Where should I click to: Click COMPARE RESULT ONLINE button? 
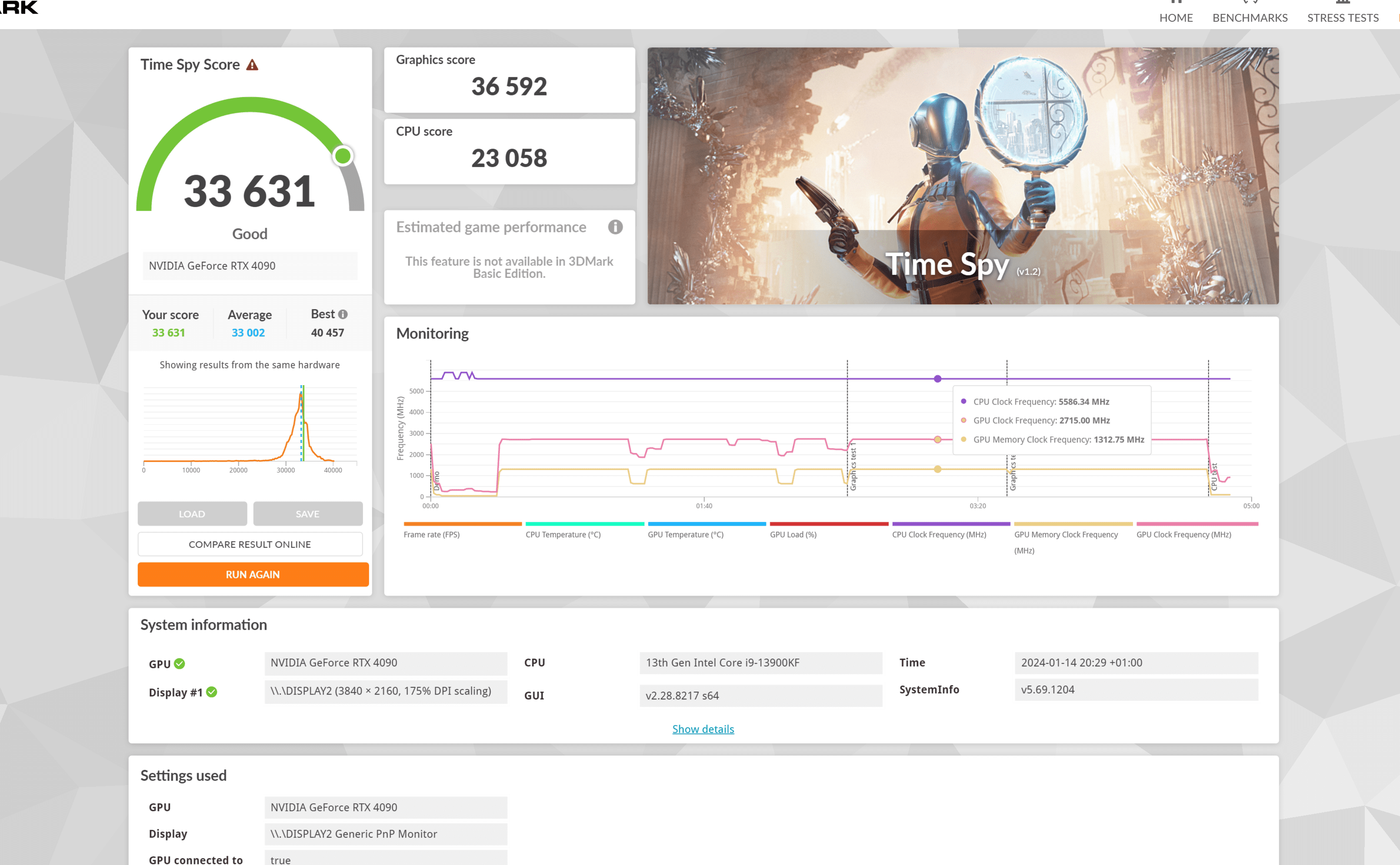click(x=250, y=544)
